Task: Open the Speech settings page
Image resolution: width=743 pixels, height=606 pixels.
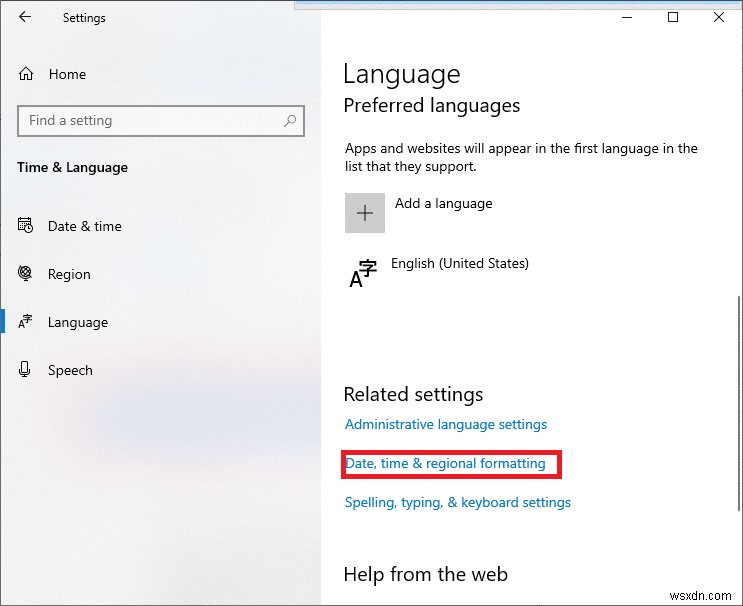Action: point(70,370)
